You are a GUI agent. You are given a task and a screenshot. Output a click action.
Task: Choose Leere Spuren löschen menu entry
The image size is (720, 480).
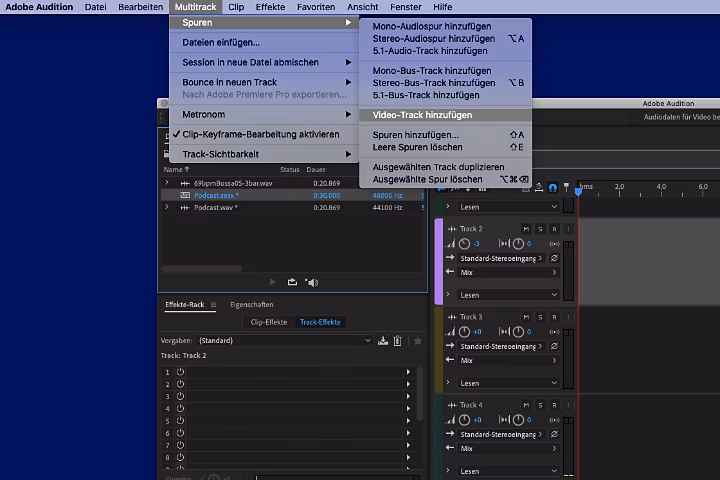click(x=445, y=147)
